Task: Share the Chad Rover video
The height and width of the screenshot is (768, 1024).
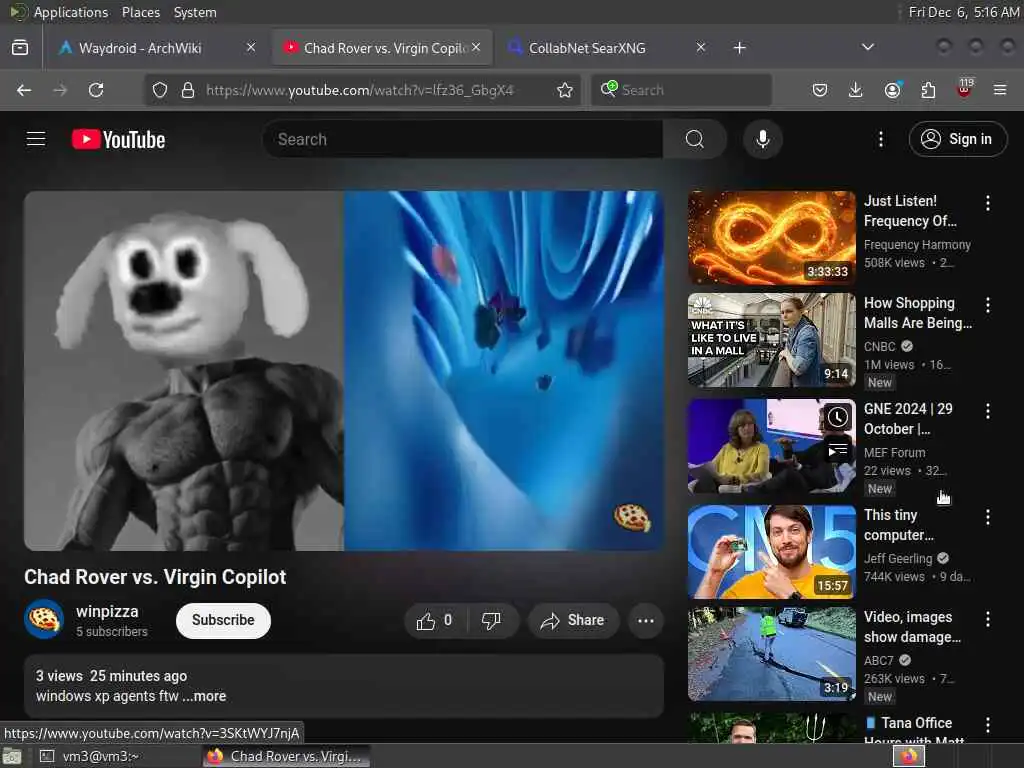Action: pyautogui.click(x=572, y=620)
